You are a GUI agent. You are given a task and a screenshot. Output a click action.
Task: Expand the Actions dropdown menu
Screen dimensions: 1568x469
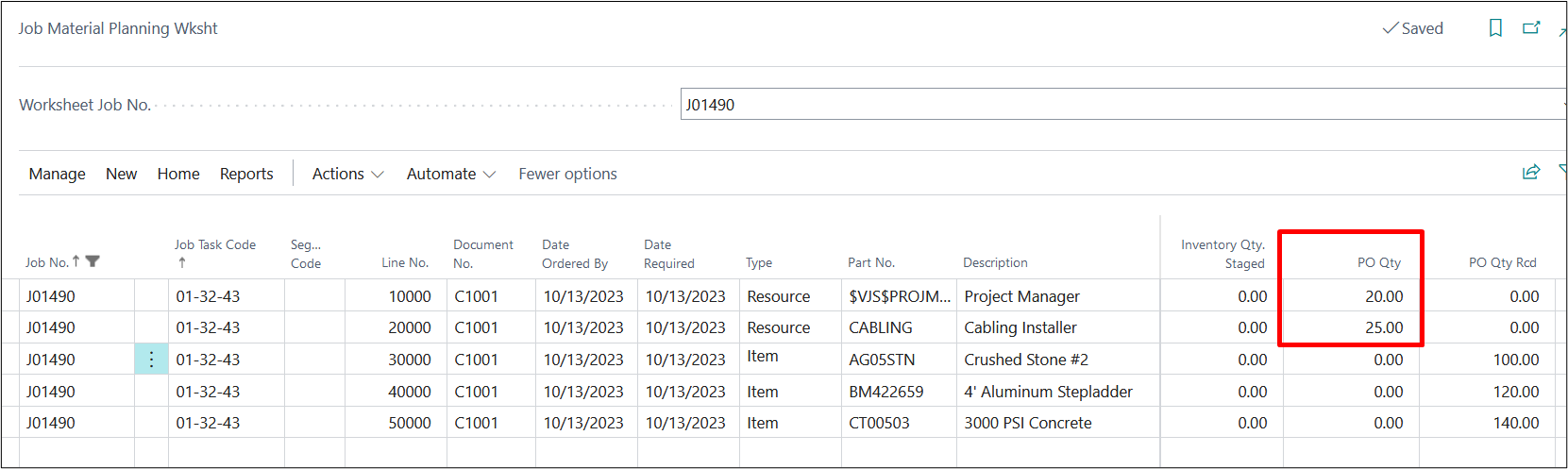click(347, 174)
